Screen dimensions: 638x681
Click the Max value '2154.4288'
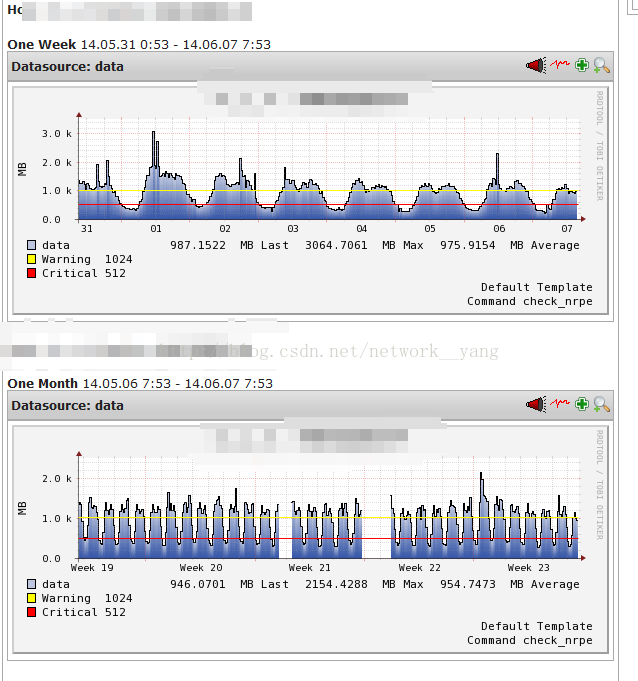[x=336, y=584]
